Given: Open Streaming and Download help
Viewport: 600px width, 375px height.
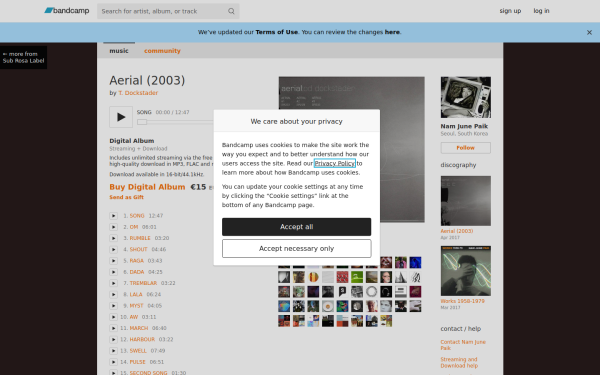Looking at the screenshot, I should (x=459, y=363).
